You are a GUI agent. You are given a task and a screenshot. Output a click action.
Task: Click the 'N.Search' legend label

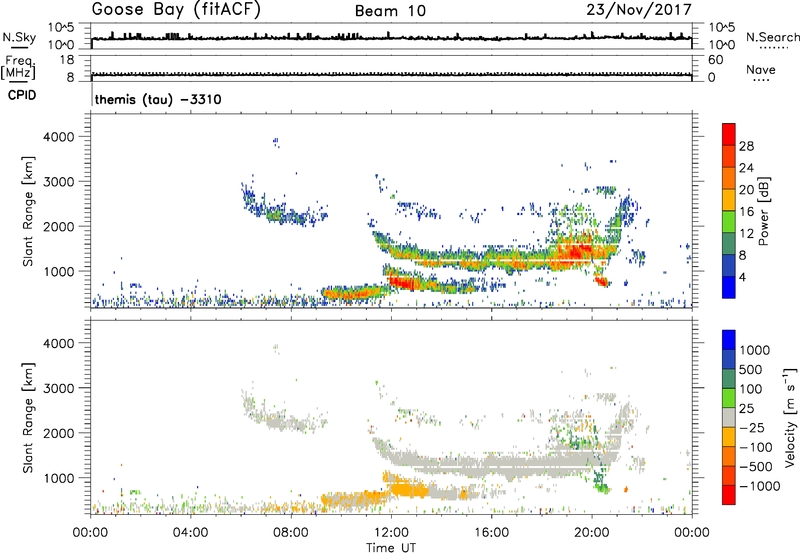click(x=772, y=37)
